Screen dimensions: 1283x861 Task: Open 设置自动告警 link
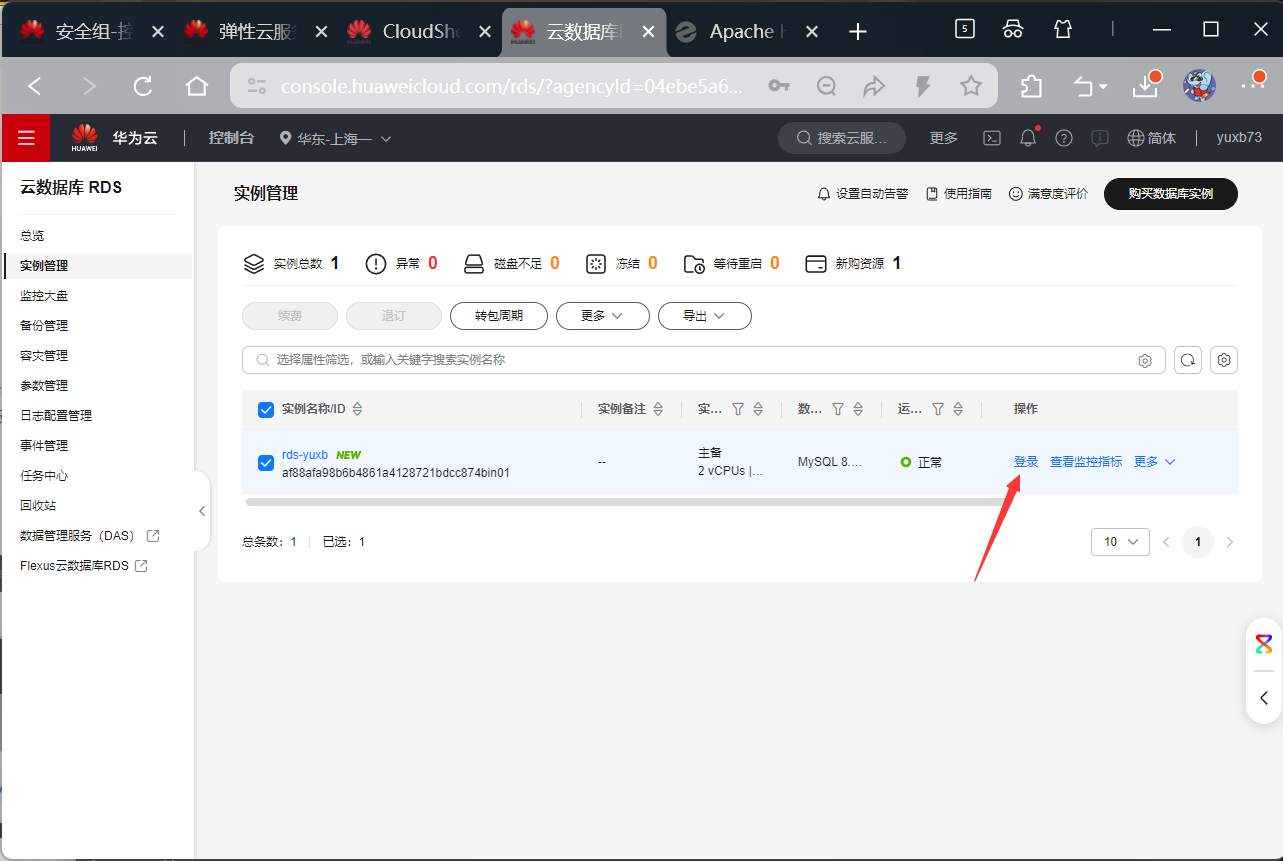click(863, 194)
